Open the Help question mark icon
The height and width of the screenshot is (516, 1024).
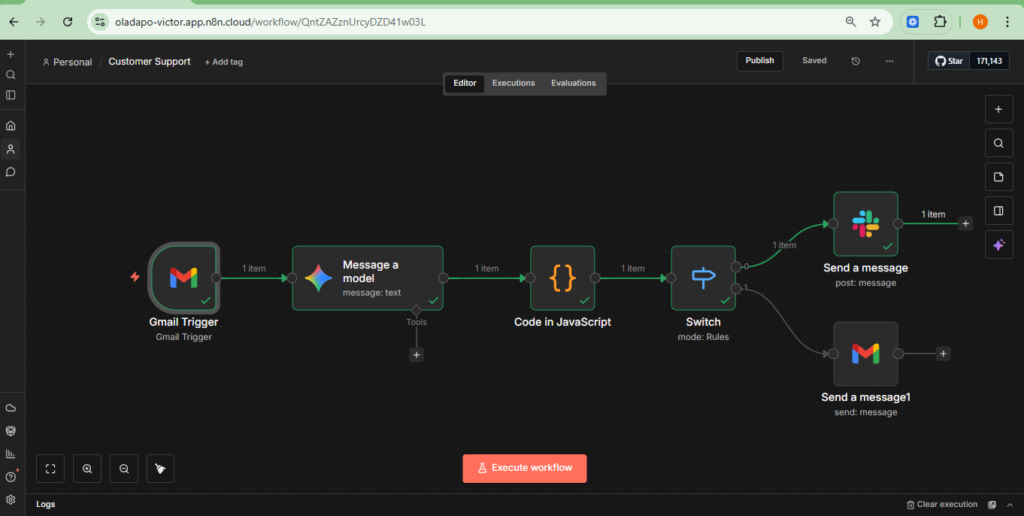tap(10, 477)
